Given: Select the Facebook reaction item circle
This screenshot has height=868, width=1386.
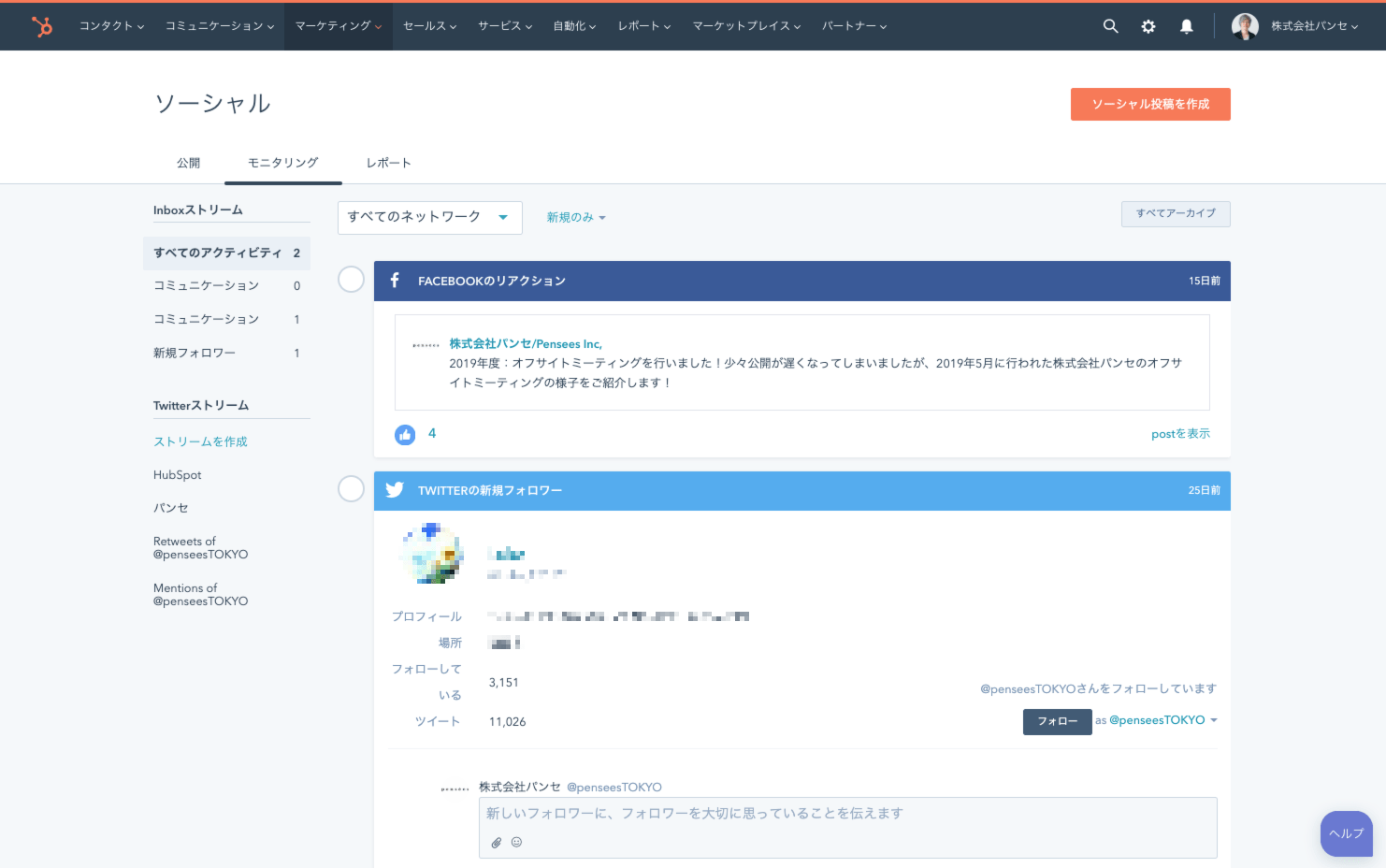Looking at the screenshot, I should [351, 280].
